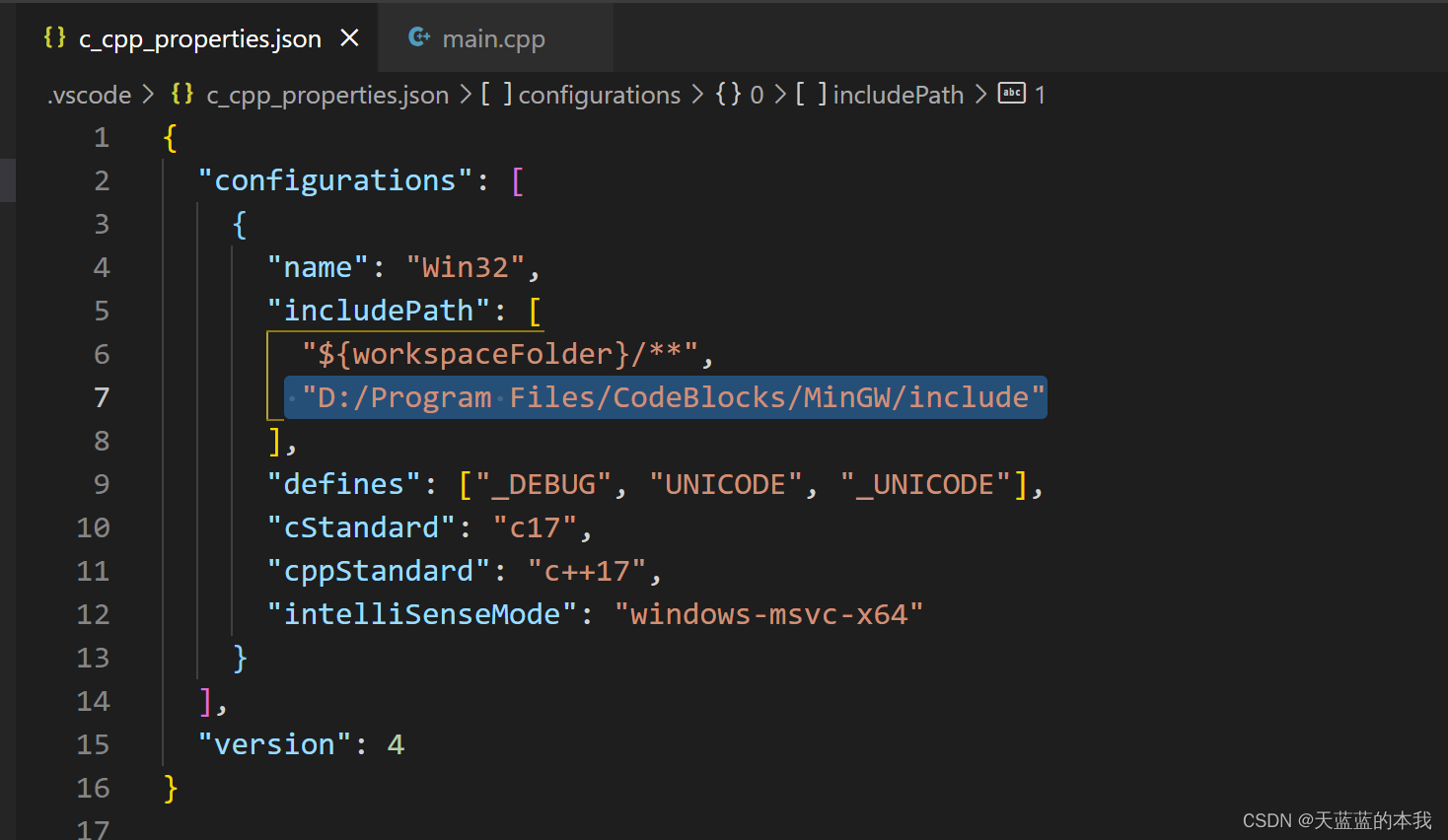Viewport: 1448px width, 840px height.
Task: Click the opening brace on line 1
Action: (x=171, y=138)
